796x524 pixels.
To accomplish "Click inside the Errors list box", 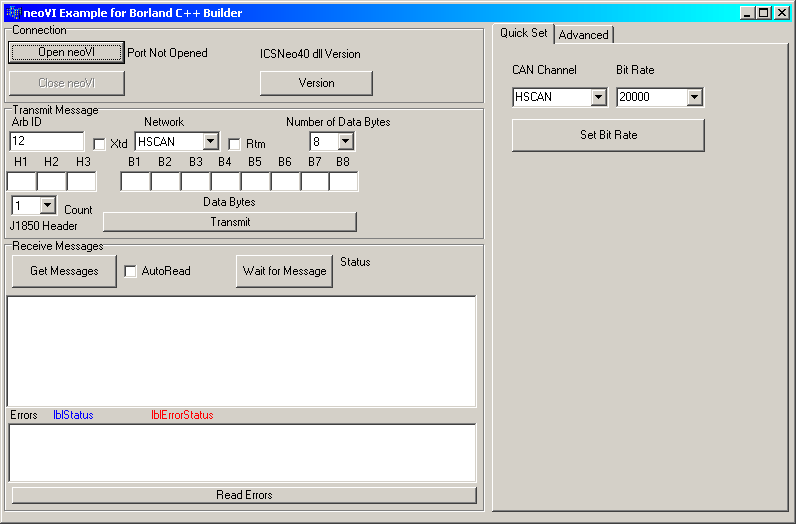I will pos(242,453).
